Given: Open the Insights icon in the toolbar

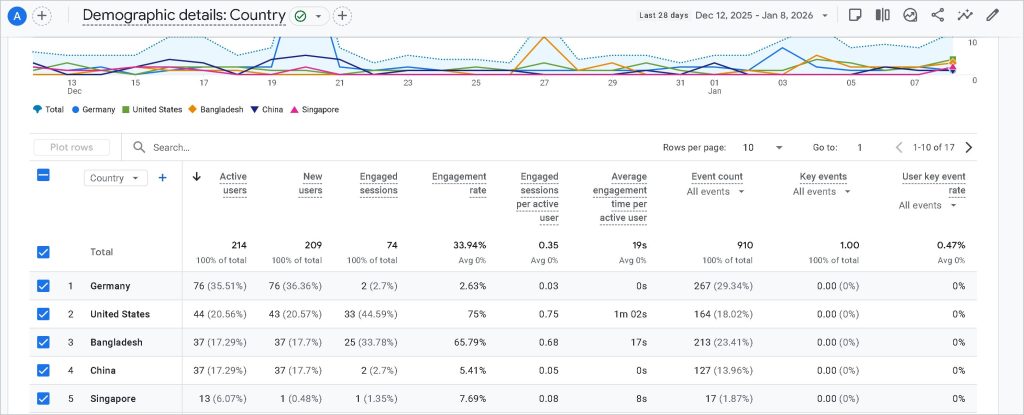Looking at the screenshot, I should (910, 15).
